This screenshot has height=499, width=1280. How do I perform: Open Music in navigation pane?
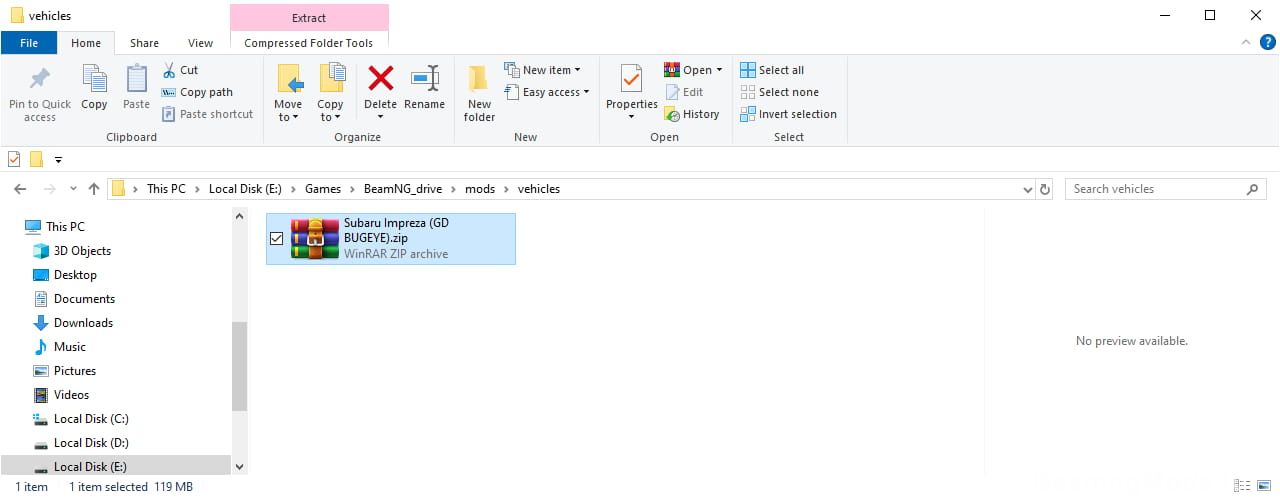pyautogui.click(x=70, y=347)
